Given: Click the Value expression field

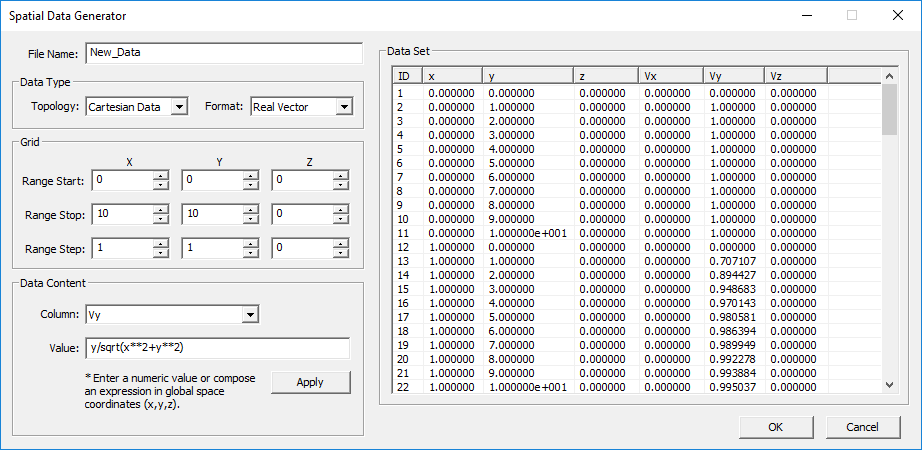Looking at the screenshot, I should pyautogui.click(x=217, y=348).
